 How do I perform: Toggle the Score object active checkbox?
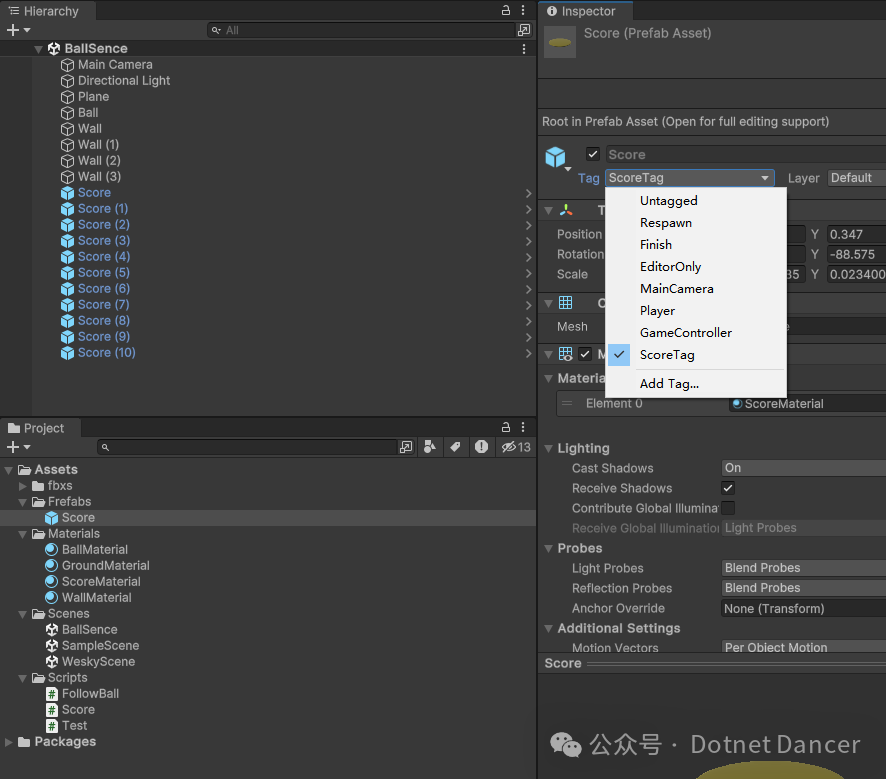coord(592,154)
